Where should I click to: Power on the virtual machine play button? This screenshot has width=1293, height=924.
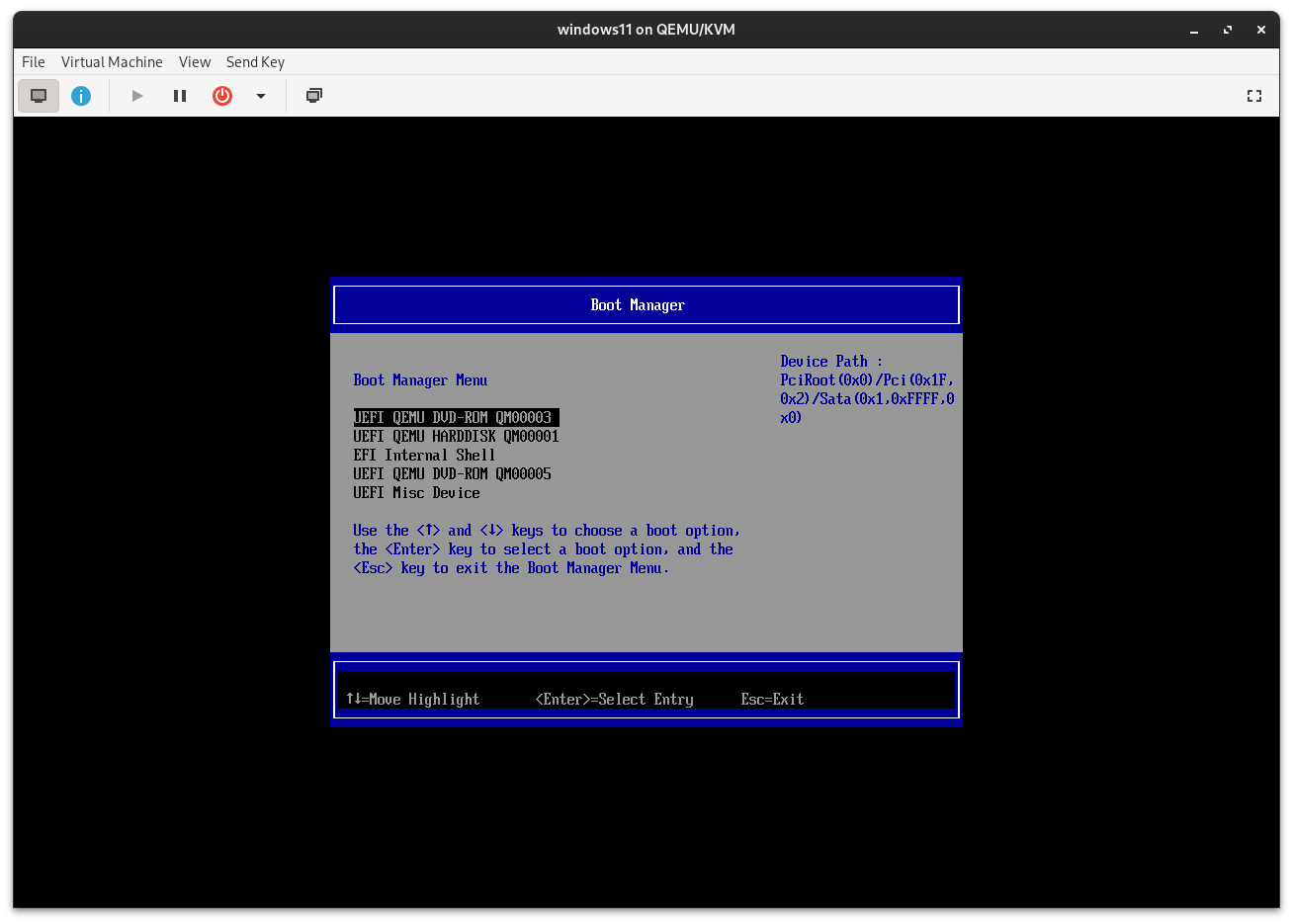click(x=137, y=96)
